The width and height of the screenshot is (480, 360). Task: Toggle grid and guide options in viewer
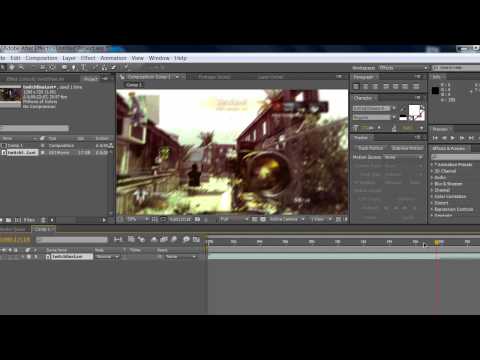[x=154, y=219]
